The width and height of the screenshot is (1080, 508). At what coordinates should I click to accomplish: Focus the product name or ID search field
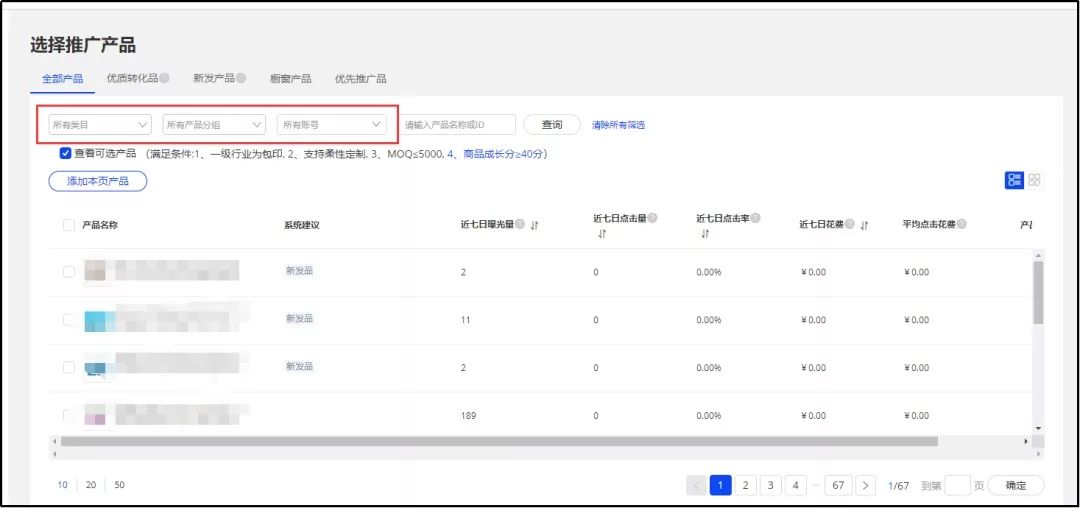point(457,125)
